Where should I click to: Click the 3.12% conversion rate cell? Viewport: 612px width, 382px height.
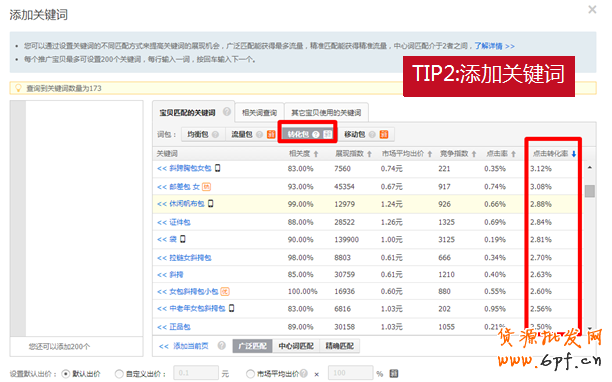[x=541, y=169]
